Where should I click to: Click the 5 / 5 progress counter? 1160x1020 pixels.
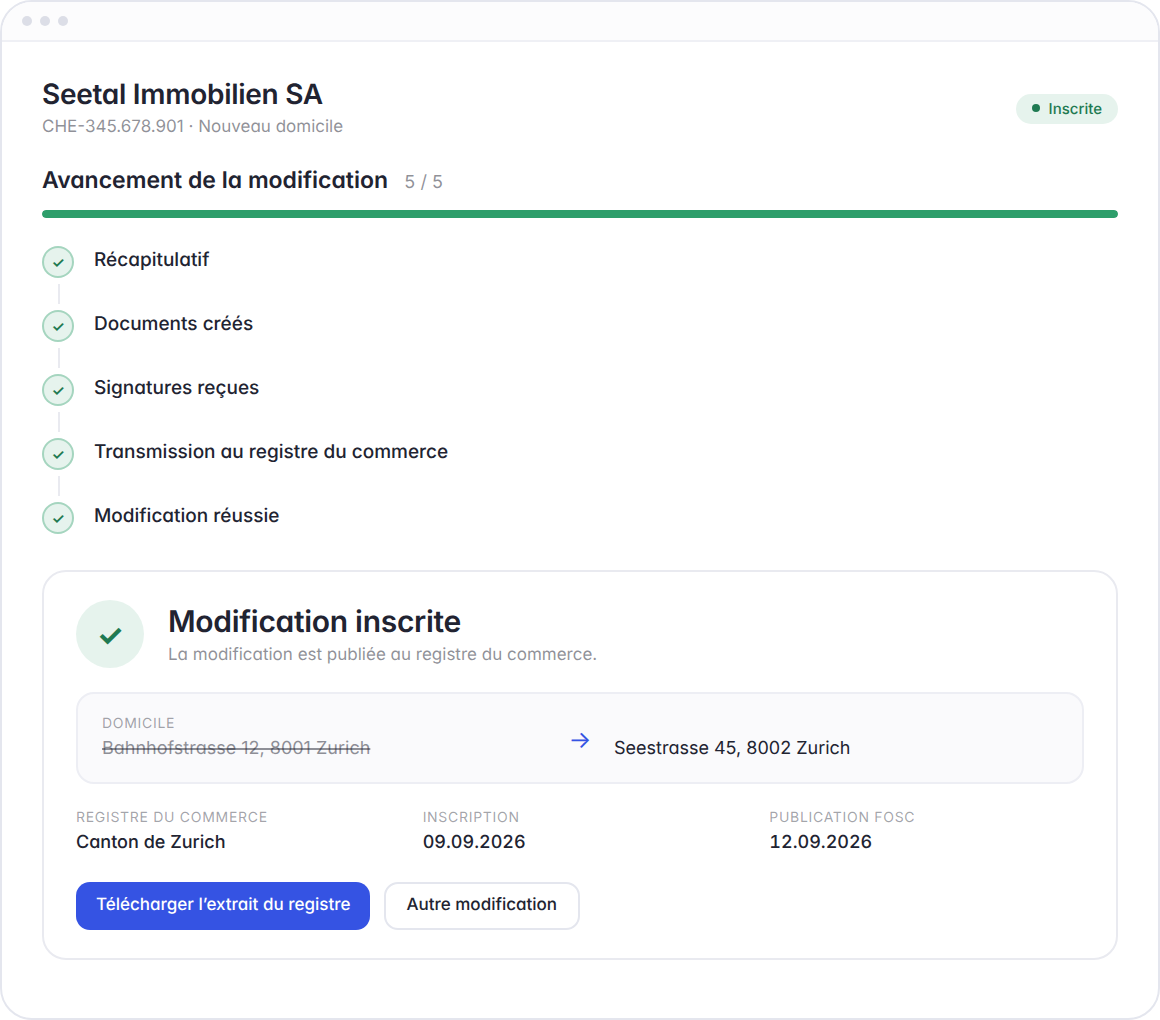pos(423,182)
